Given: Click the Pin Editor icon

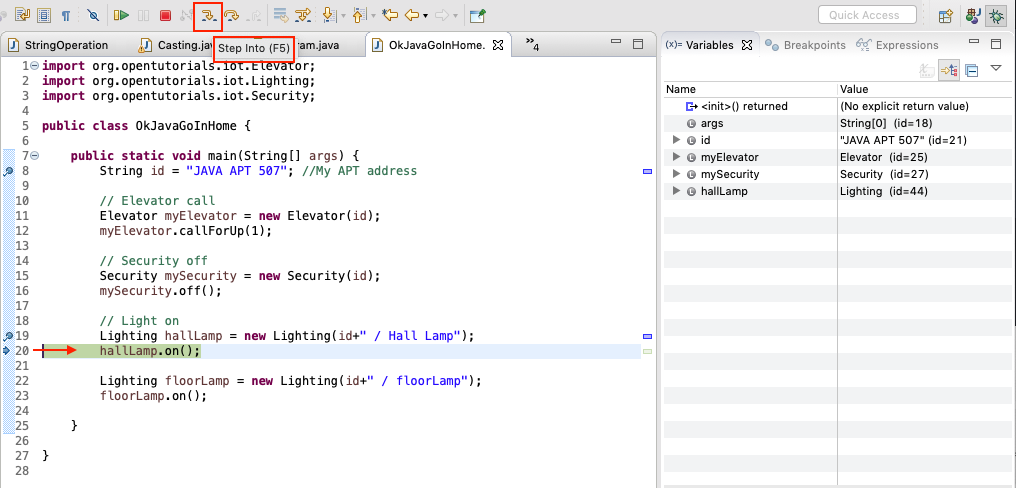Looking at the screenshot, I should [478, 16].
